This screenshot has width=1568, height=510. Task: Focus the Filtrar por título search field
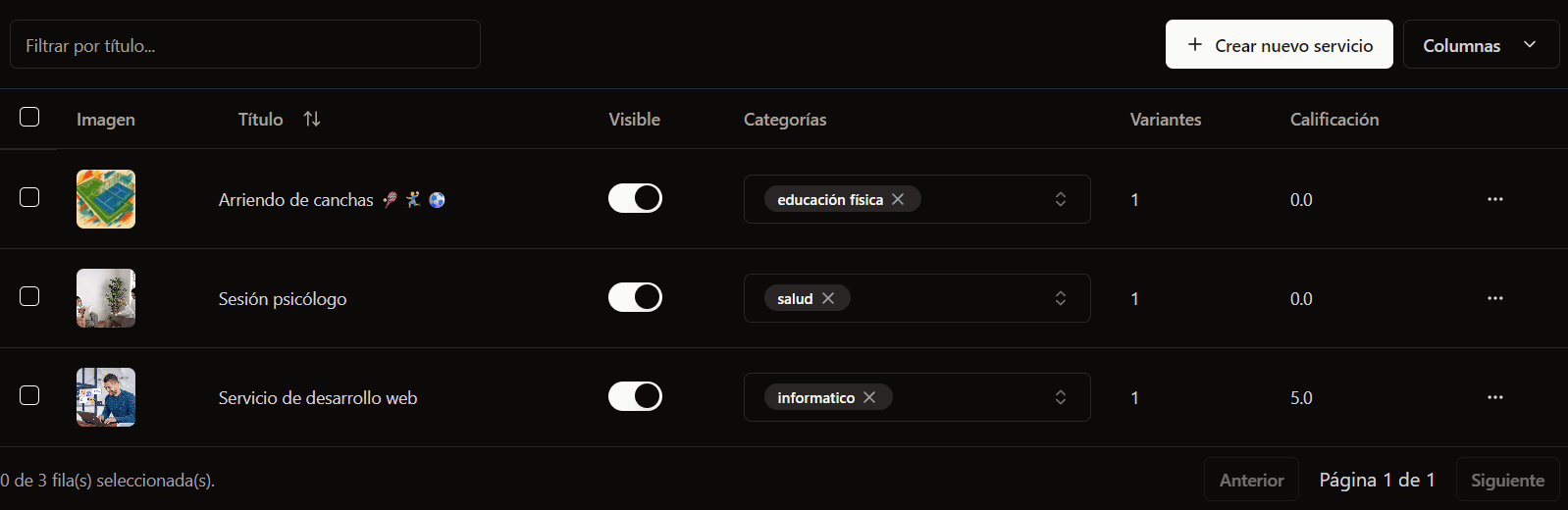pos(244,44)
